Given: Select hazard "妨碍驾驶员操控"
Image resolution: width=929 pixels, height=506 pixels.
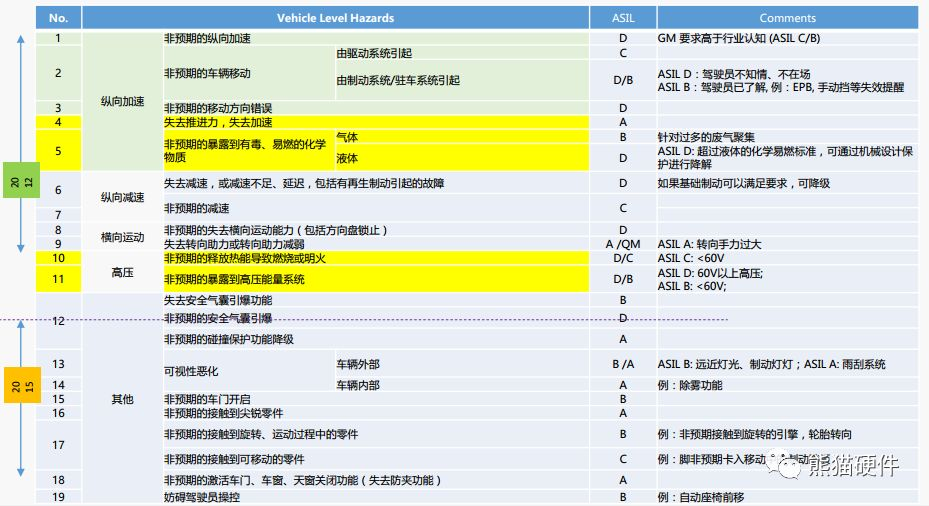Looking at the screenshot, I should 201,497.
